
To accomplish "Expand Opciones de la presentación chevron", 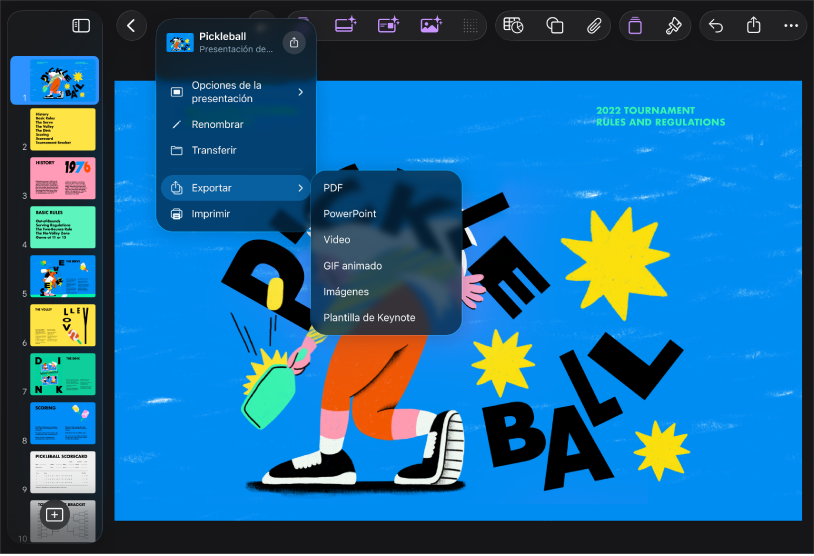I will [x=301, y=92].
